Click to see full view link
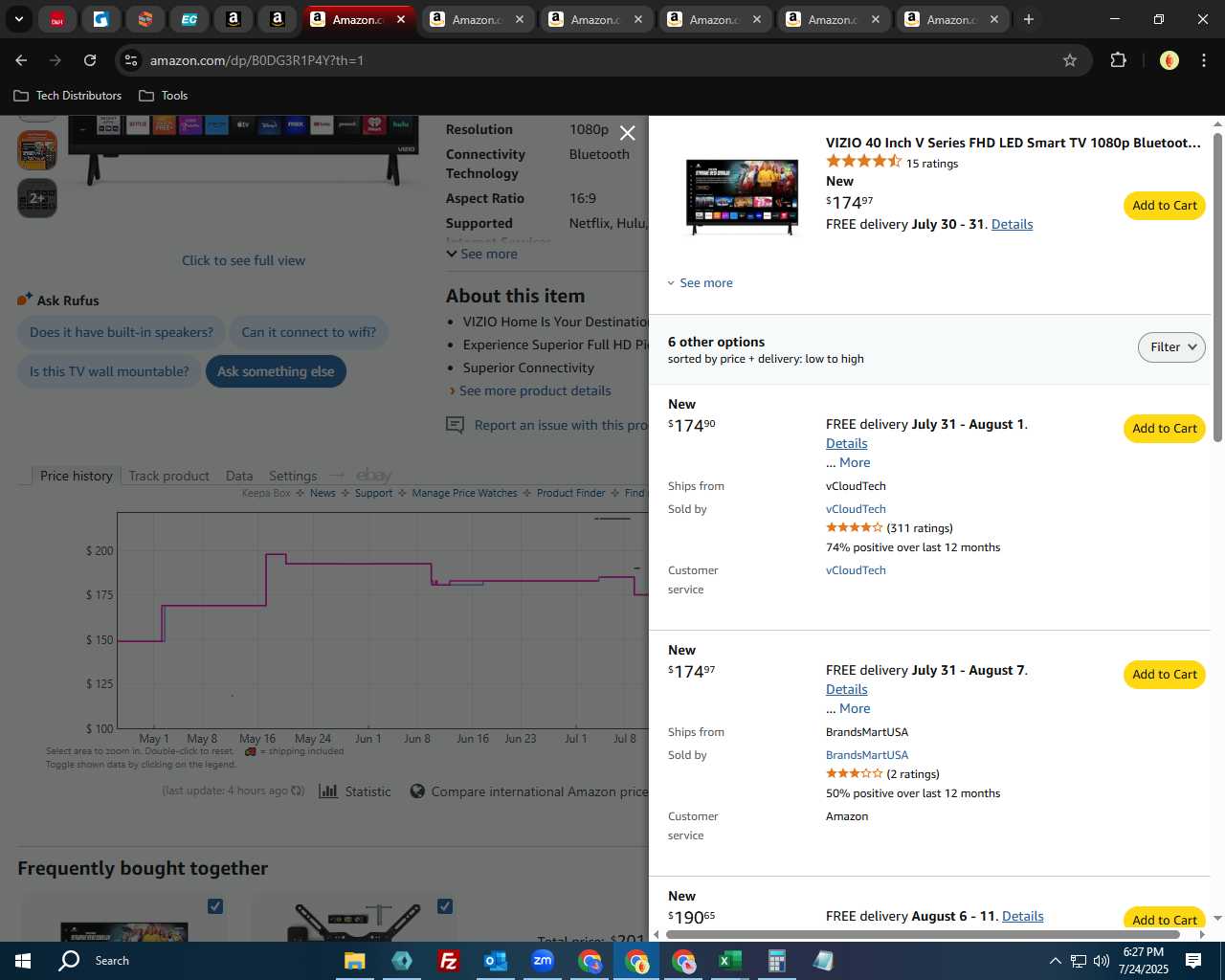This screenshot has height=980, width=1225. [244, 260]
